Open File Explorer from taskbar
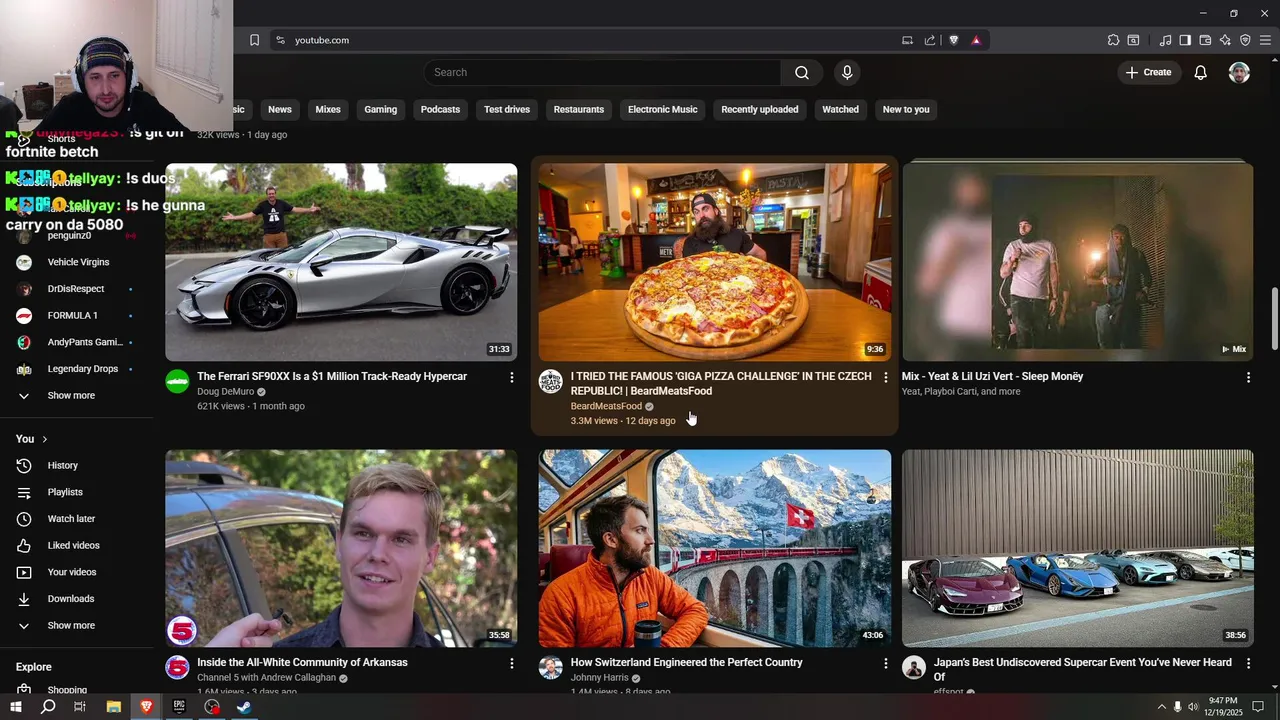1280x720 pixels. tap(114, 706)
